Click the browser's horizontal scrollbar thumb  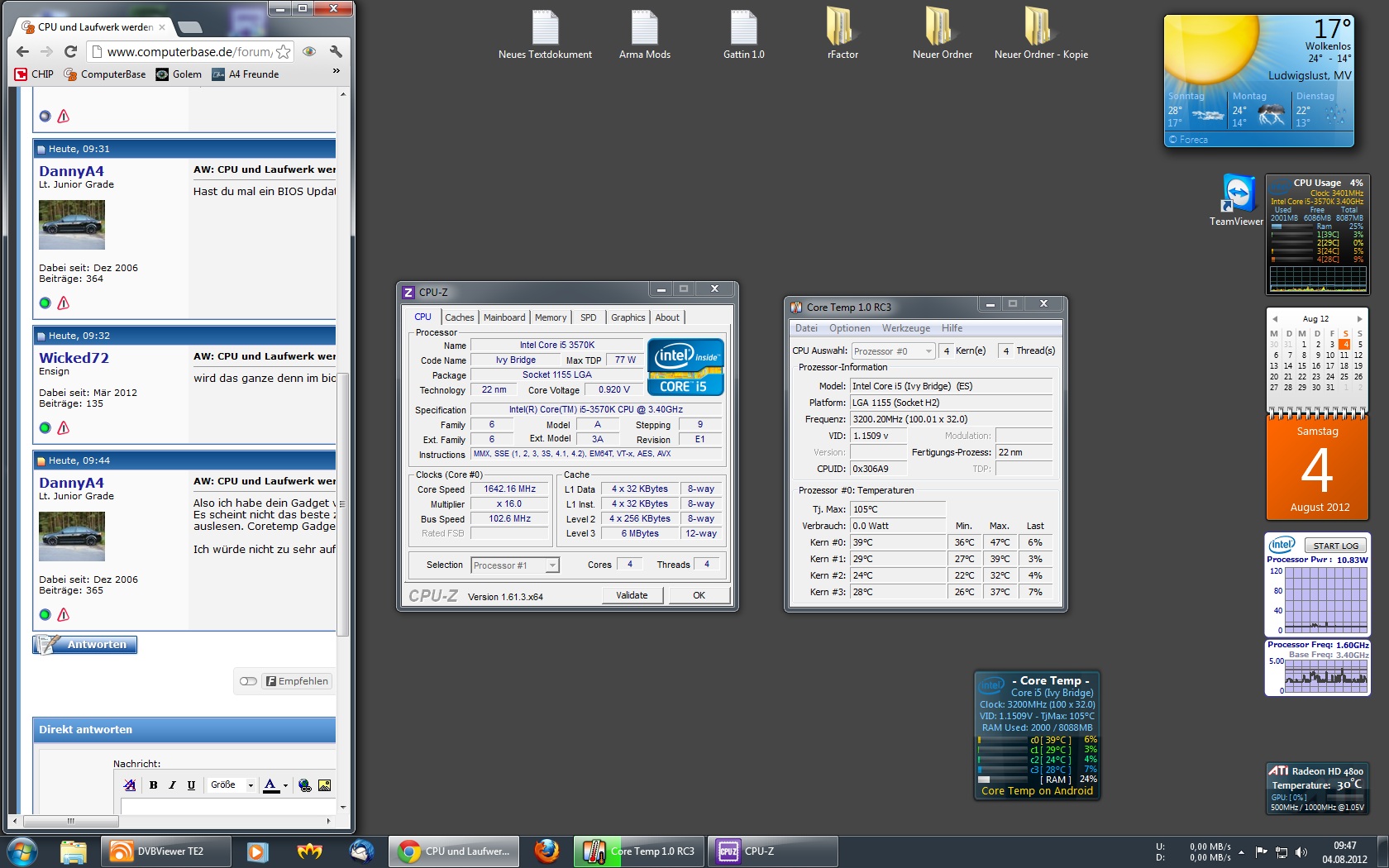point(71,822)
